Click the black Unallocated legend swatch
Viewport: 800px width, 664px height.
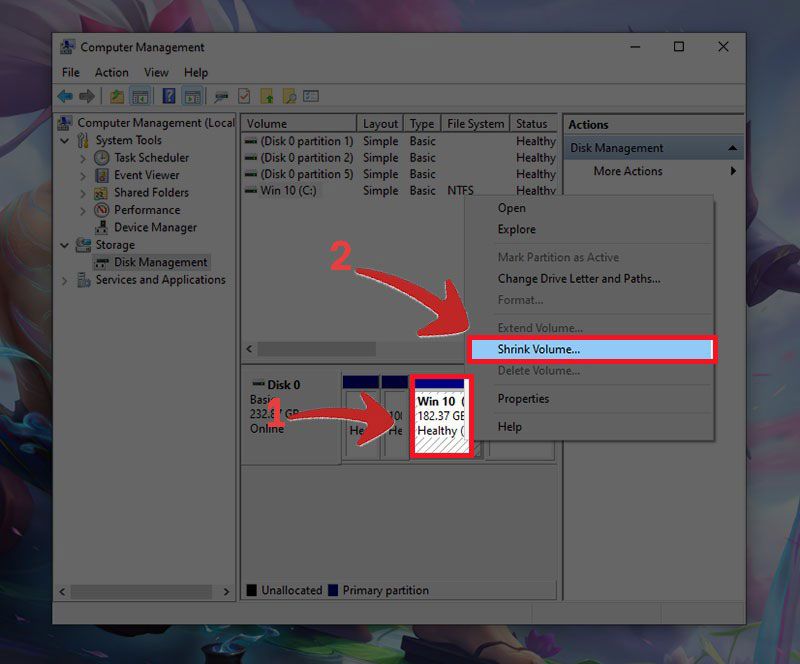pos(252,591)
